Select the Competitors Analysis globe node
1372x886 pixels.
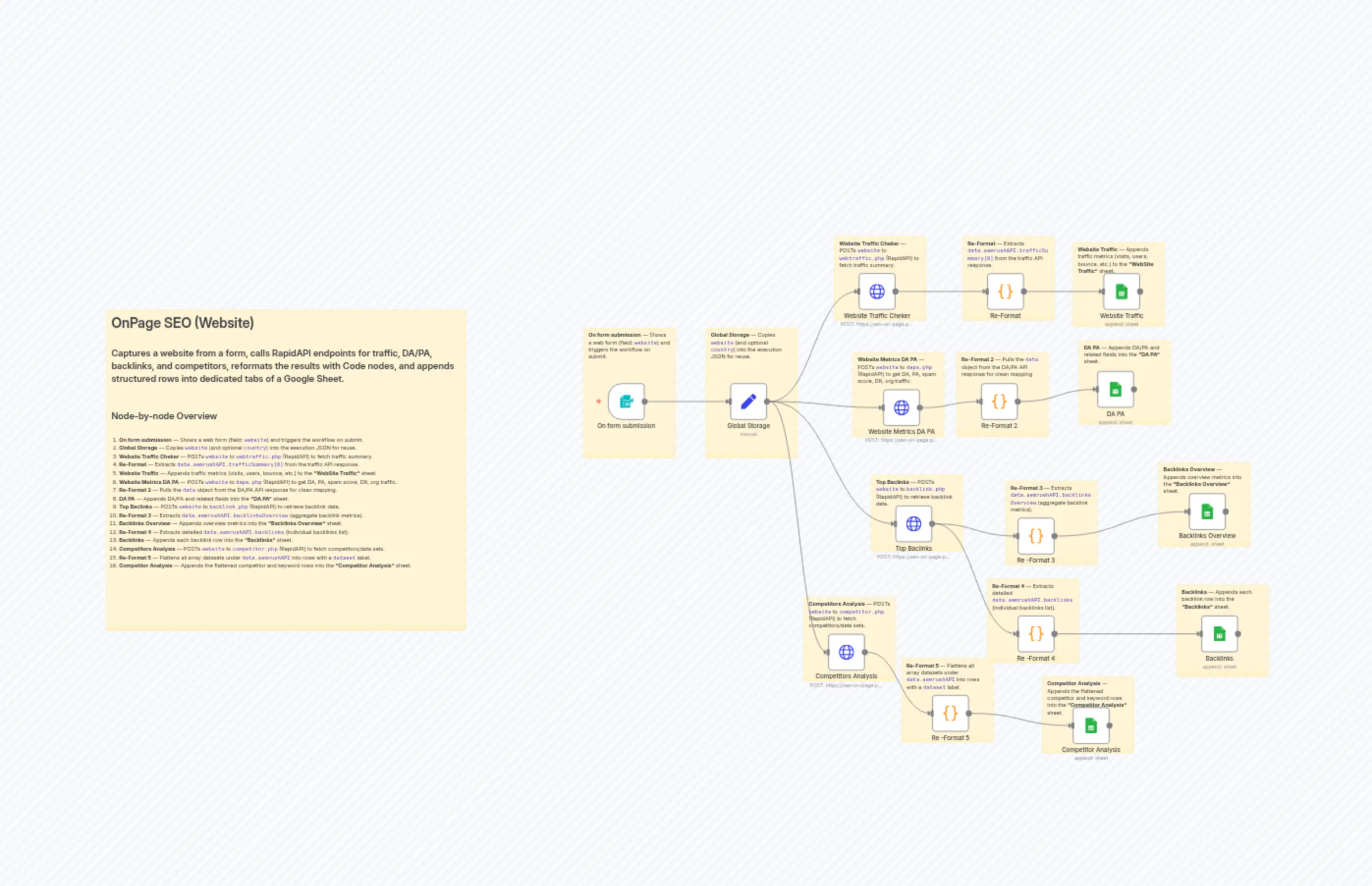click(x=846, y=653)
